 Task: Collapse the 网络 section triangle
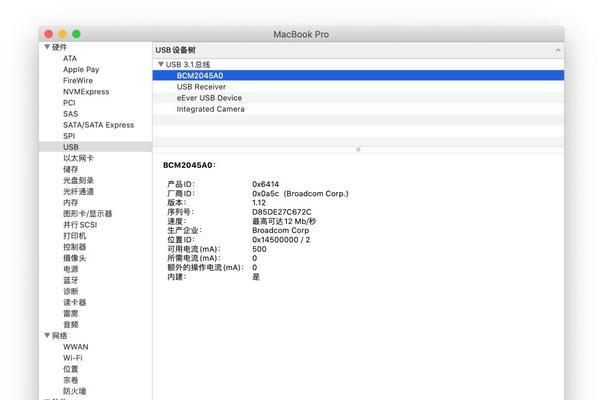coord(47,335)
